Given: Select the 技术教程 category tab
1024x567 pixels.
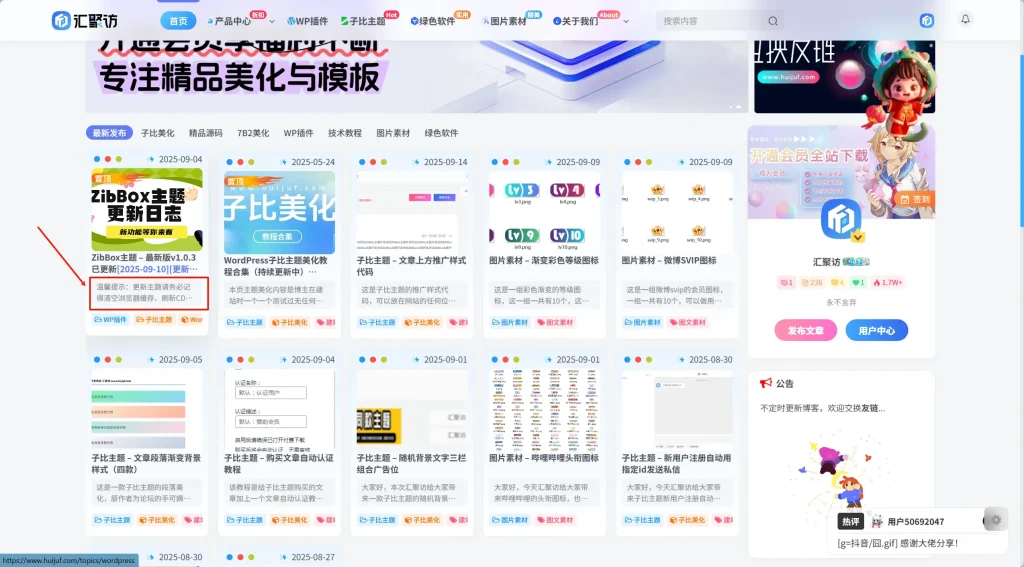Looking at the screenshot, I should [345, 133].
